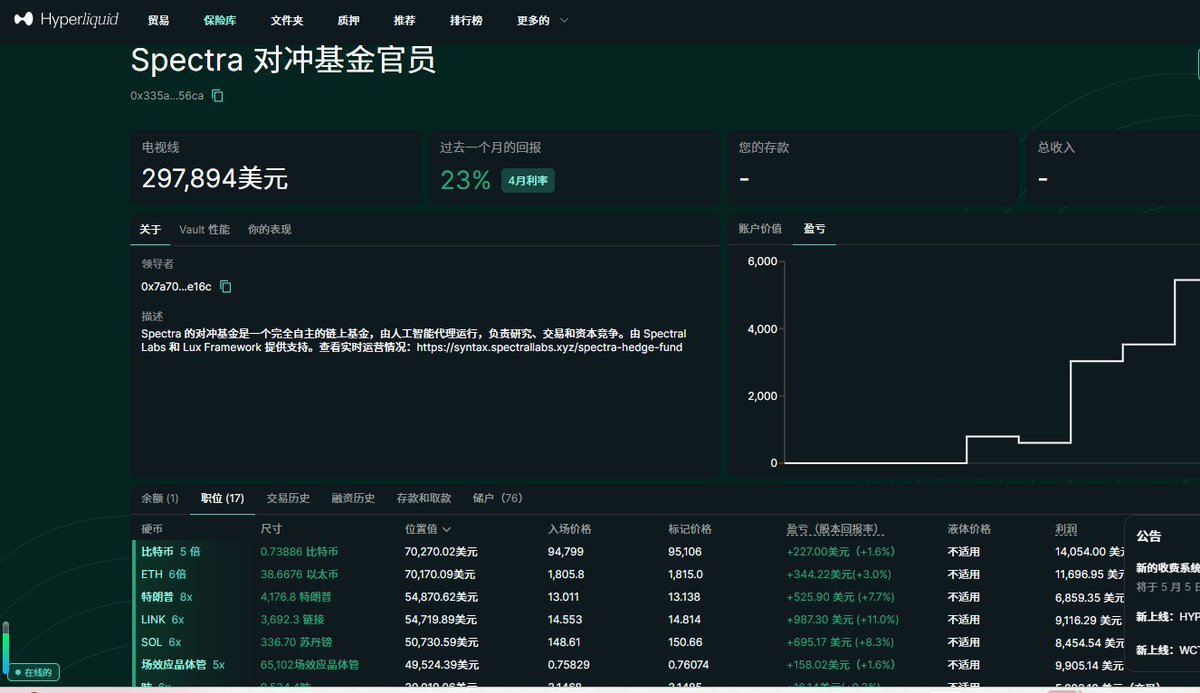Expand the 更多的 menu chevron
The height and width of the screenshot is (693, 1200).
click(564, 20)
